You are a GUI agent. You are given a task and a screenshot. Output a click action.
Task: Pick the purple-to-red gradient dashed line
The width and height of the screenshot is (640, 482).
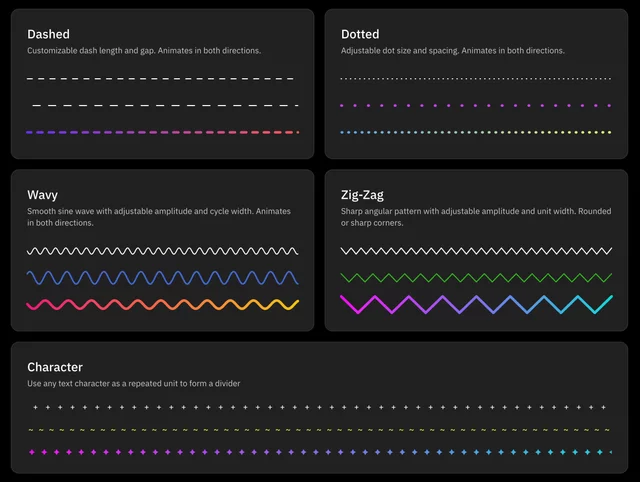[x=162, y=132]
